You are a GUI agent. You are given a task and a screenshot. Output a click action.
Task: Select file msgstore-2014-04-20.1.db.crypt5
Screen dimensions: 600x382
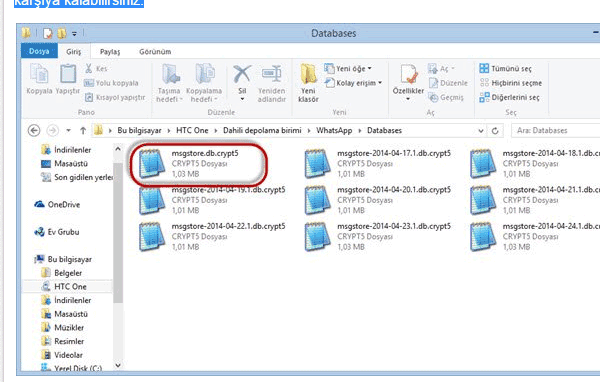(378, 200)
